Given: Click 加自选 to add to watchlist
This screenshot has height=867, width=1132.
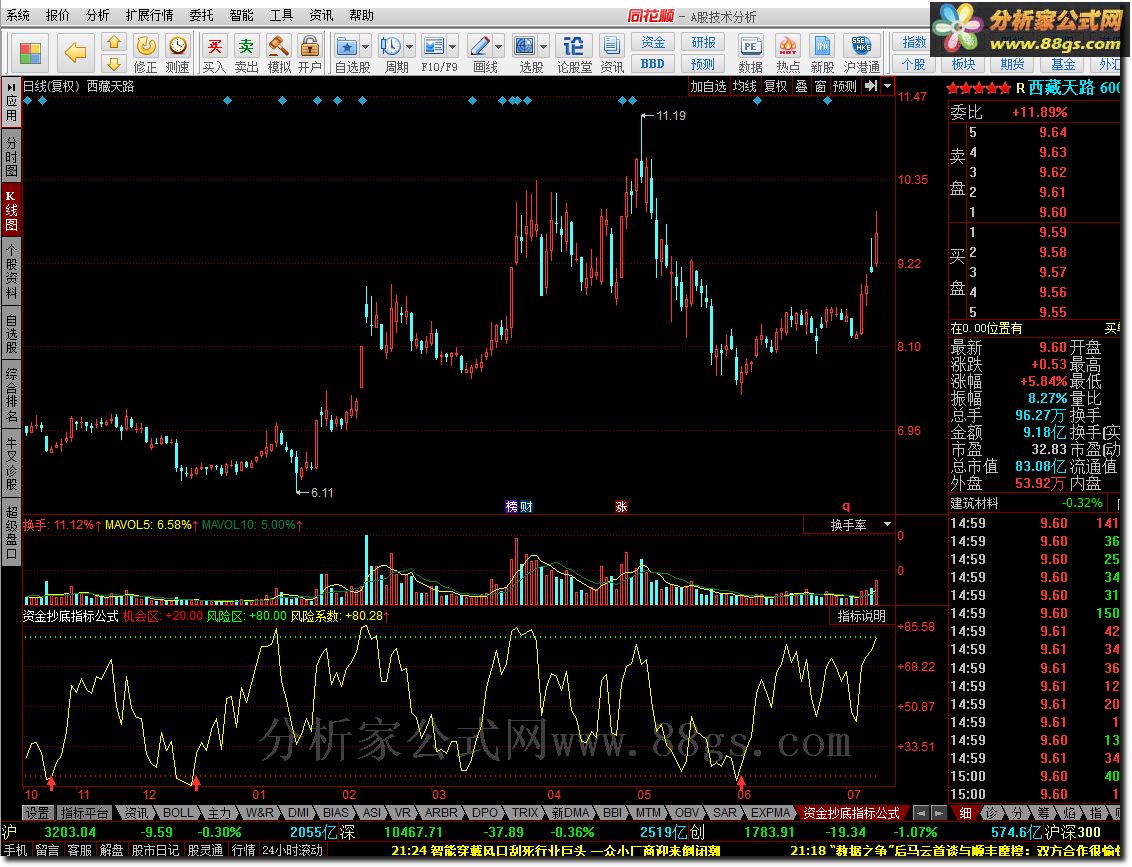Looking at the screenshot, I should (x=708, y=86).
